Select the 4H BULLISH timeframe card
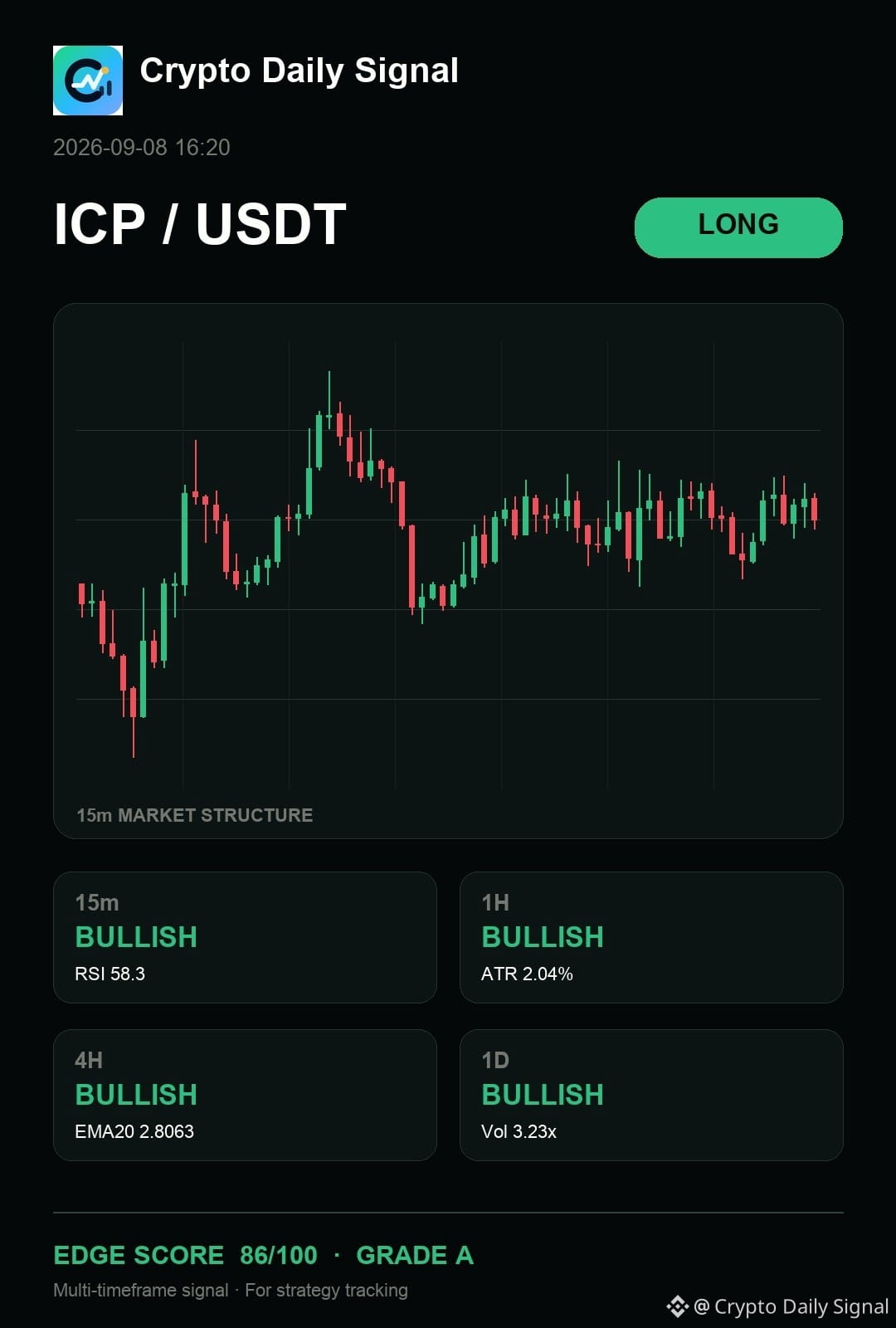Viewport: 896px width, 1328px height. pyautogui.click(x=245, y=1095)
